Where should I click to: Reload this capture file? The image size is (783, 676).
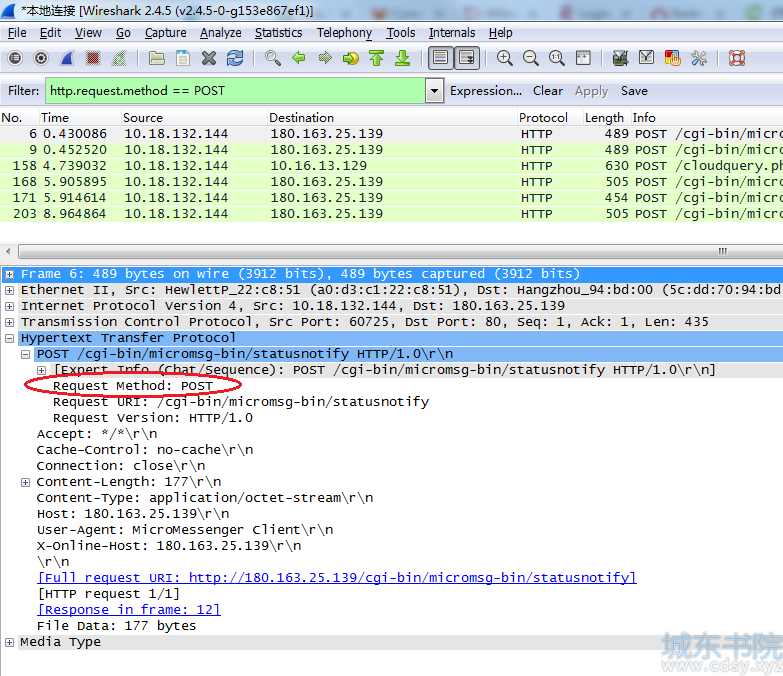235,58
